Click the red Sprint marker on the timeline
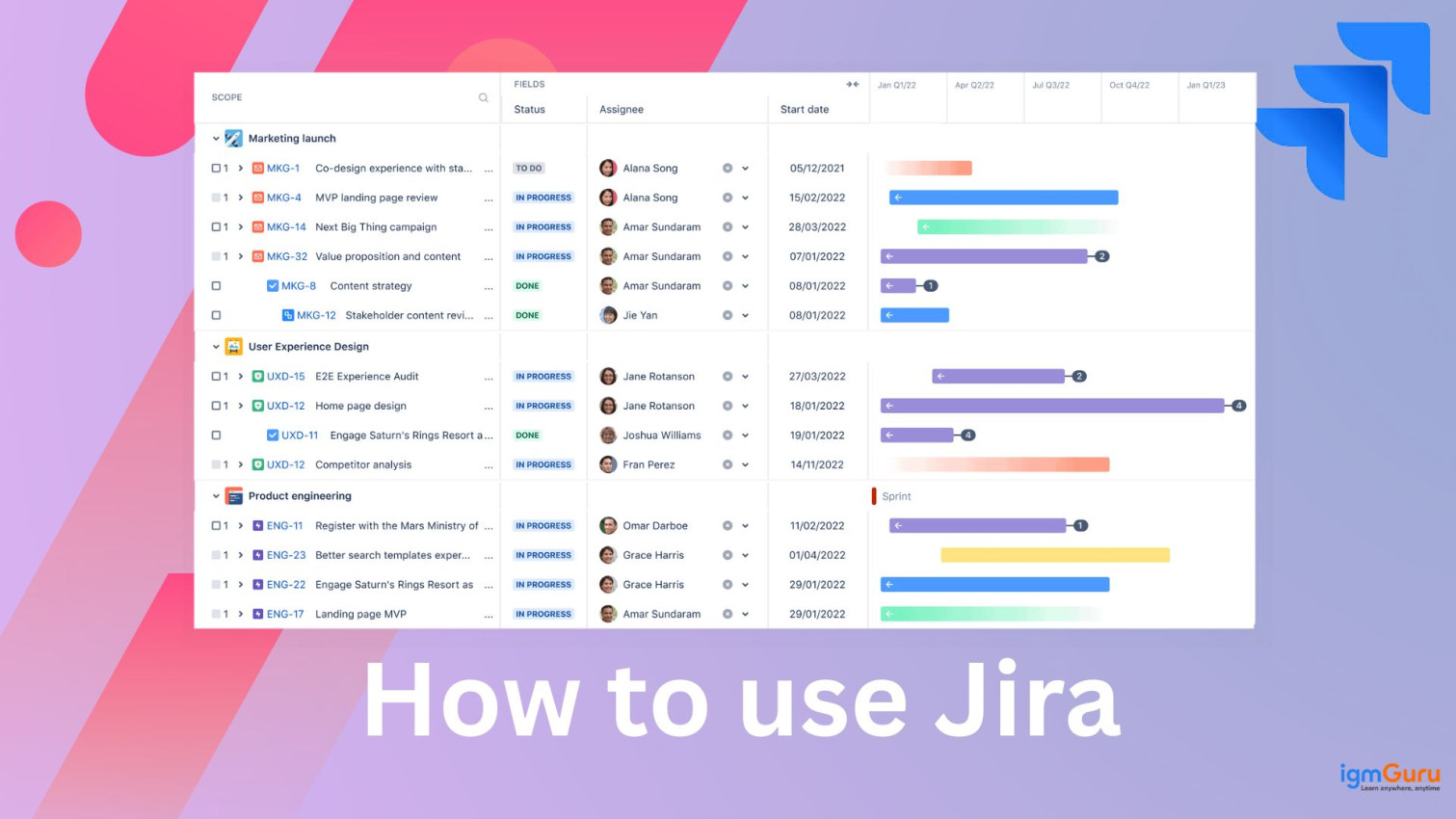 click(x=874, y=495)
